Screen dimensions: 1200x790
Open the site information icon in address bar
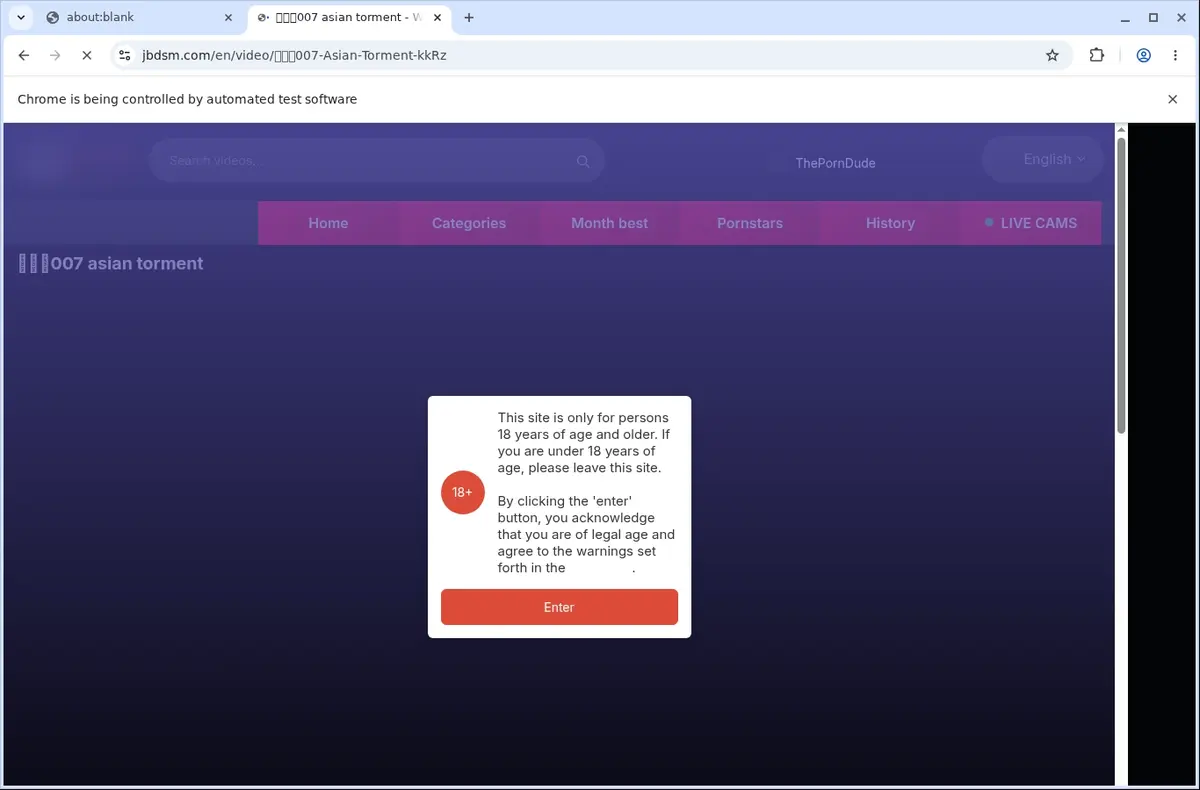click(124, 56)
